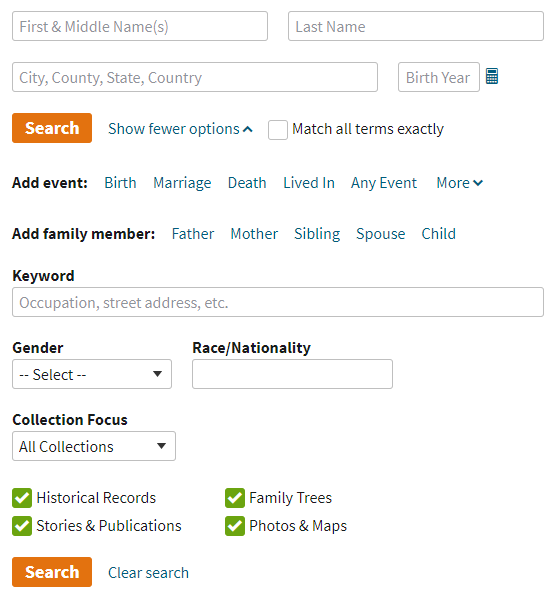Add a Marriage event
The image size is (554, 593).
[182, 183]
